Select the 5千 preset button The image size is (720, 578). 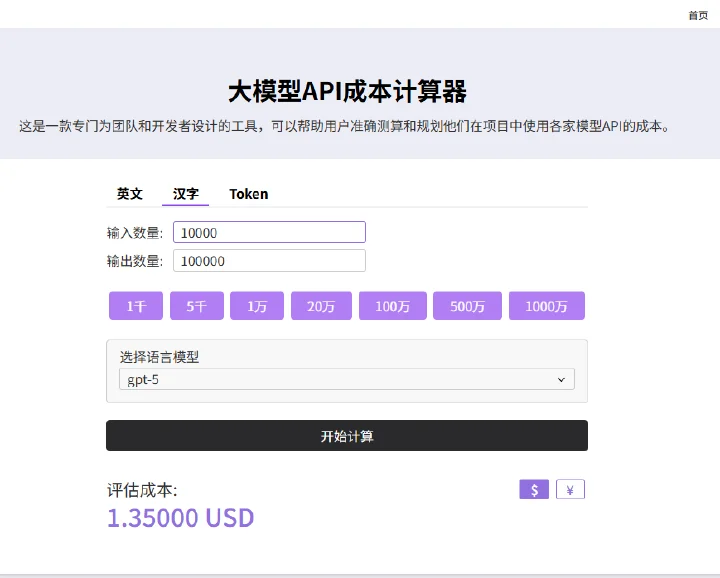197,306
